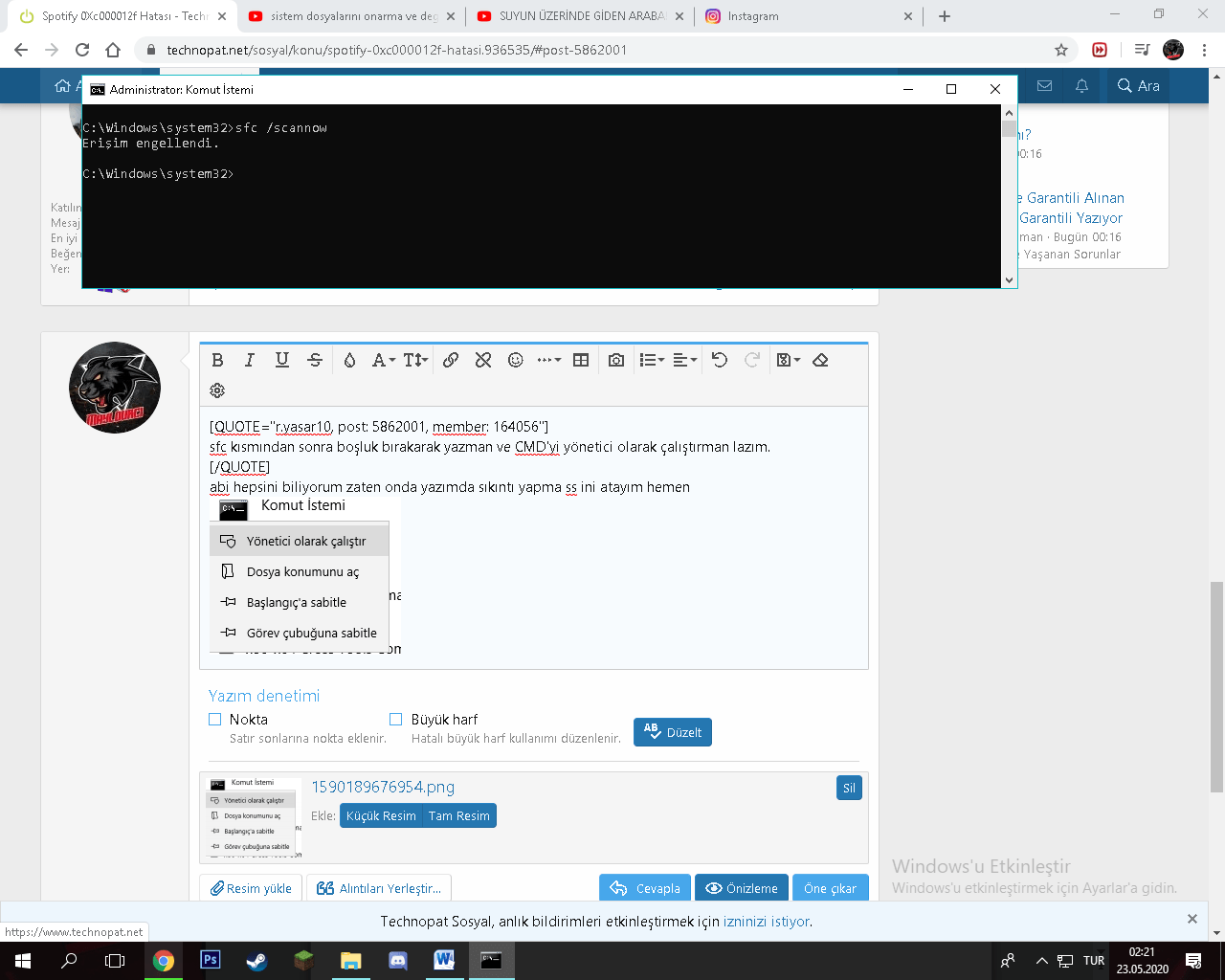Expand the more options ellipsis dropdown
The width and height of the screenshot is (1225, 980).
(x=549, y=360)
